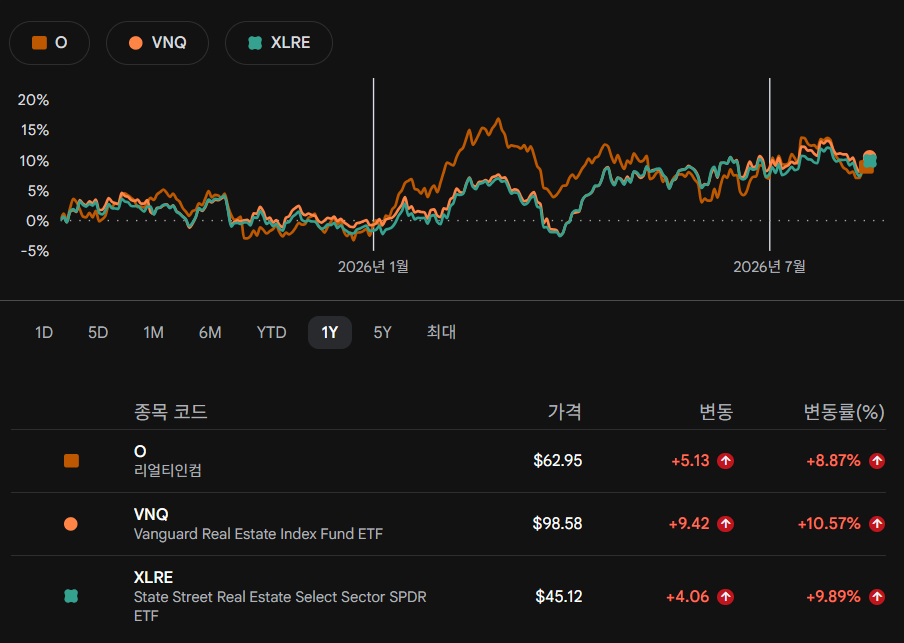Click the 2026년 7월 axis label

(x=769, y=267)
